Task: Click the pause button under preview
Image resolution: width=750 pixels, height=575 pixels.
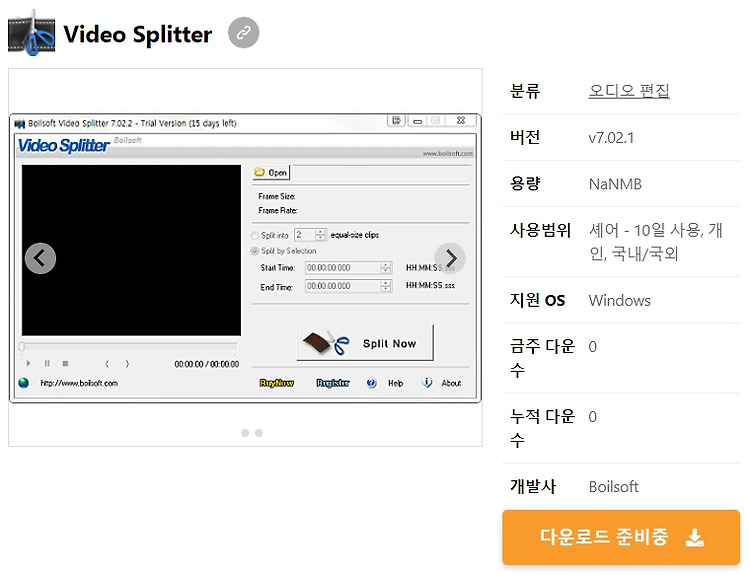Action: [x=47, y=364]
